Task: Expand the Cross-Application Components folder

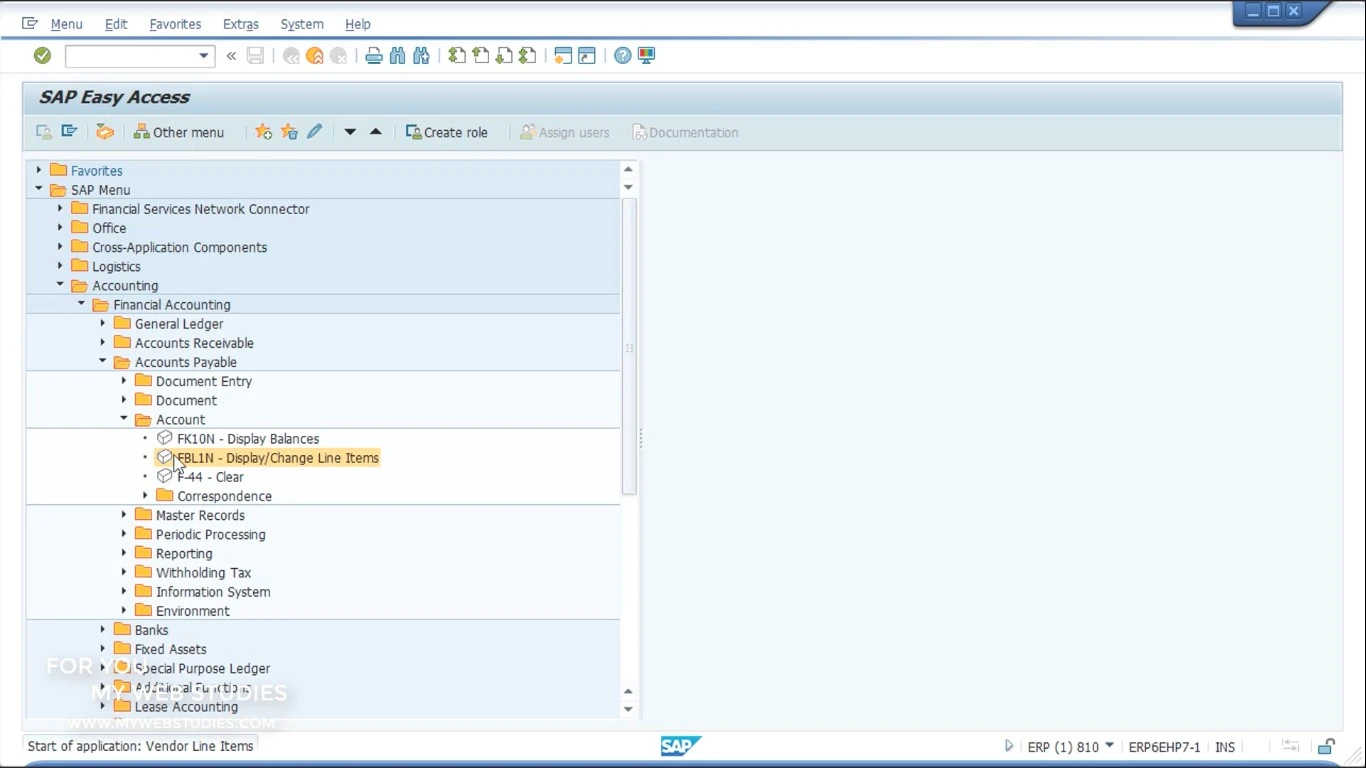Action: tap(60, 246)
